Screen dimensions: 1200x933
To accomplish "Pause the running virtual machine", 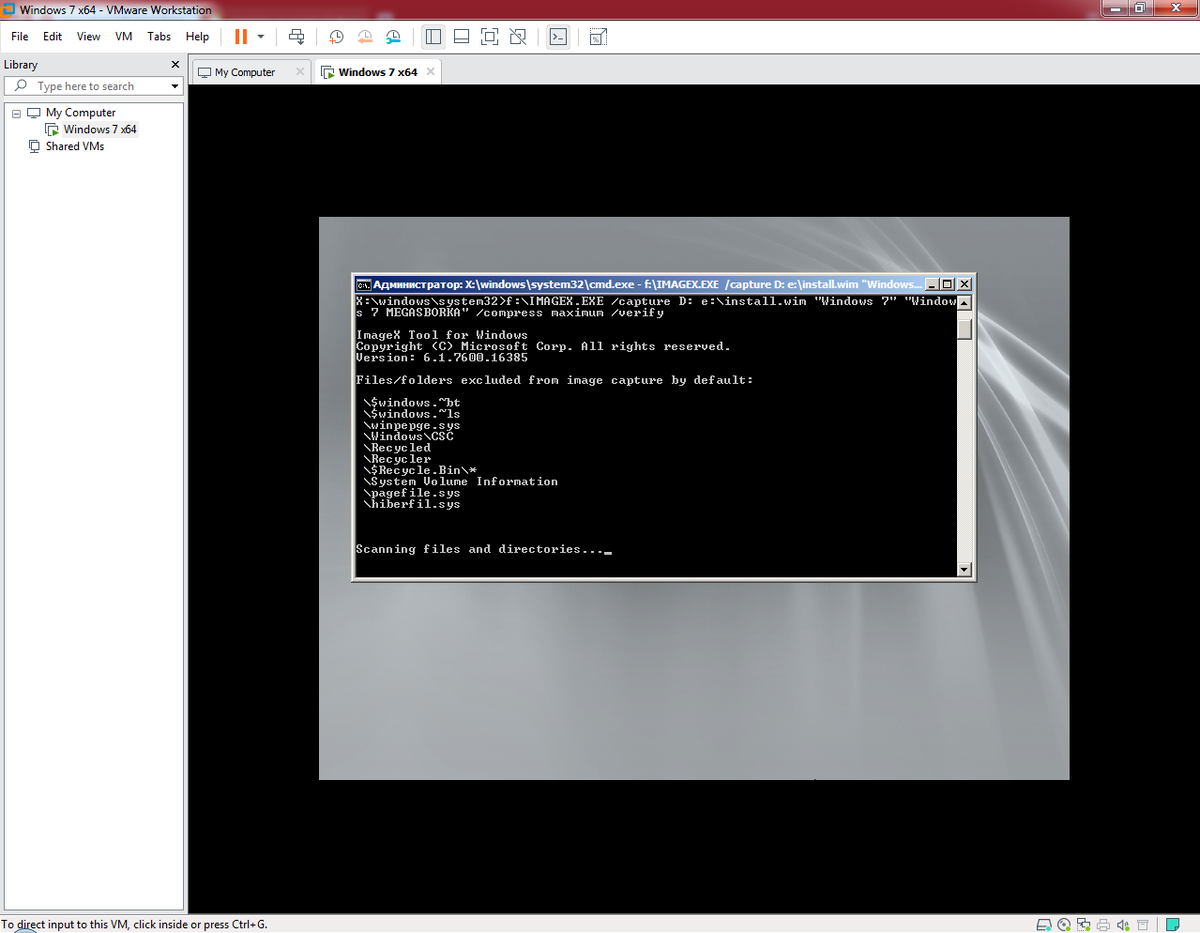I will click(241, 36).
